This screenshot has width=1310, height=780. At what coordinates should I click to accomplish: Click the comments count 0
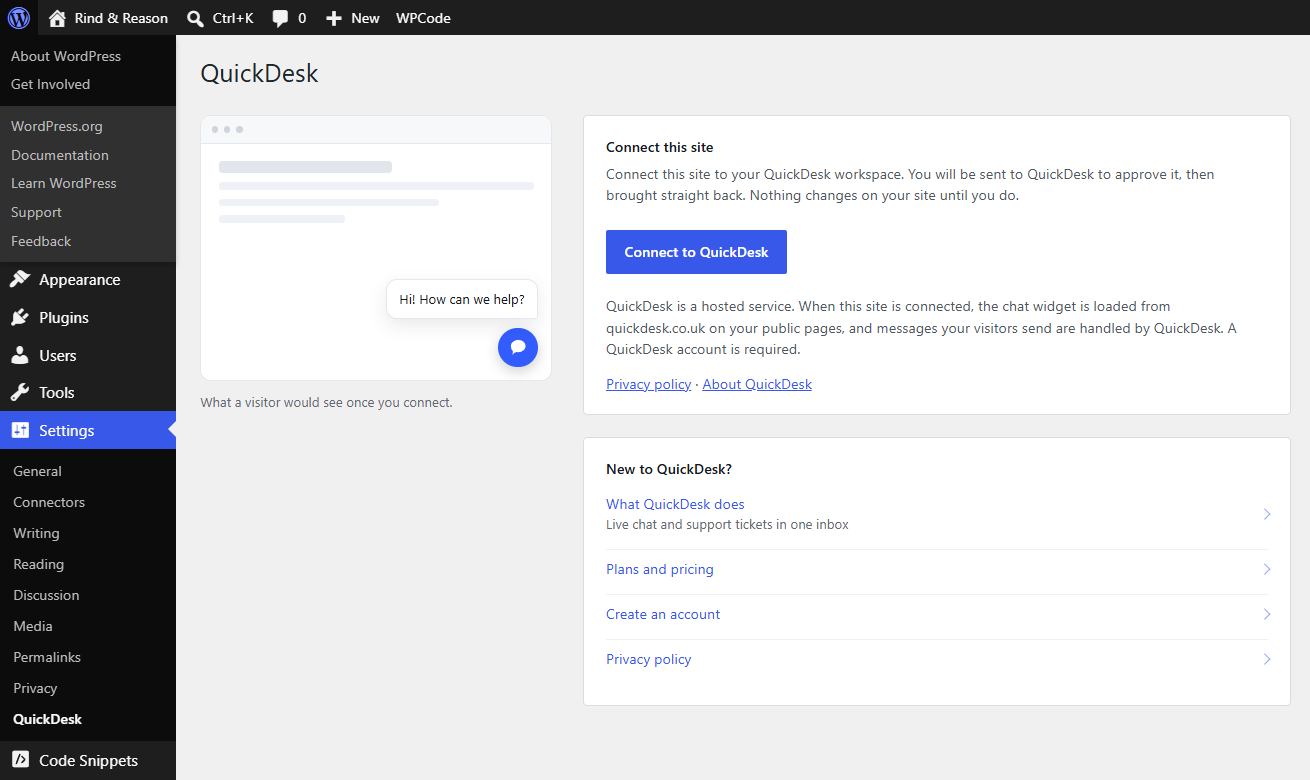302,18
